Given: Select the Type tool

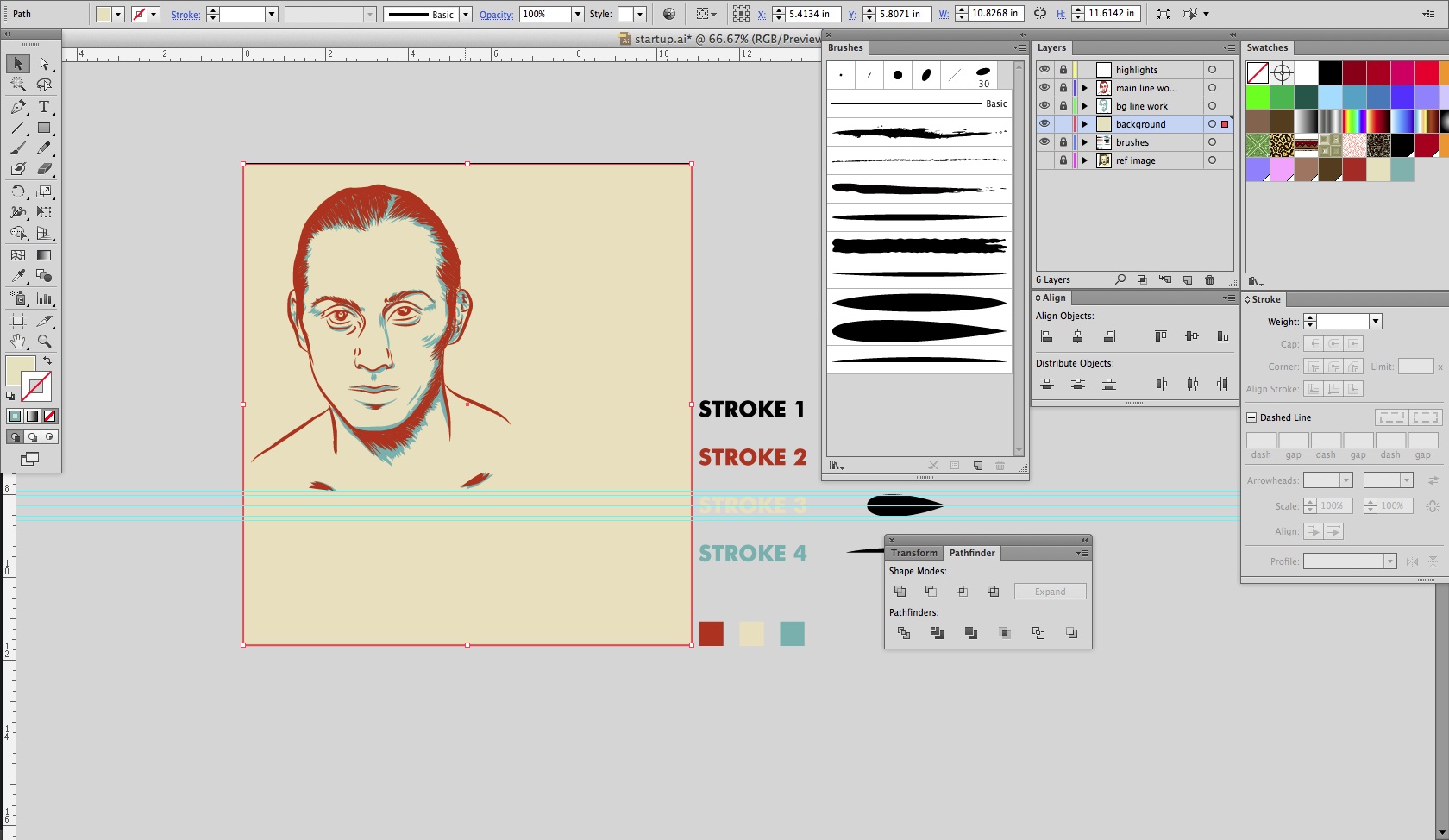Looking at the screenshot, I should pos(44,107).
